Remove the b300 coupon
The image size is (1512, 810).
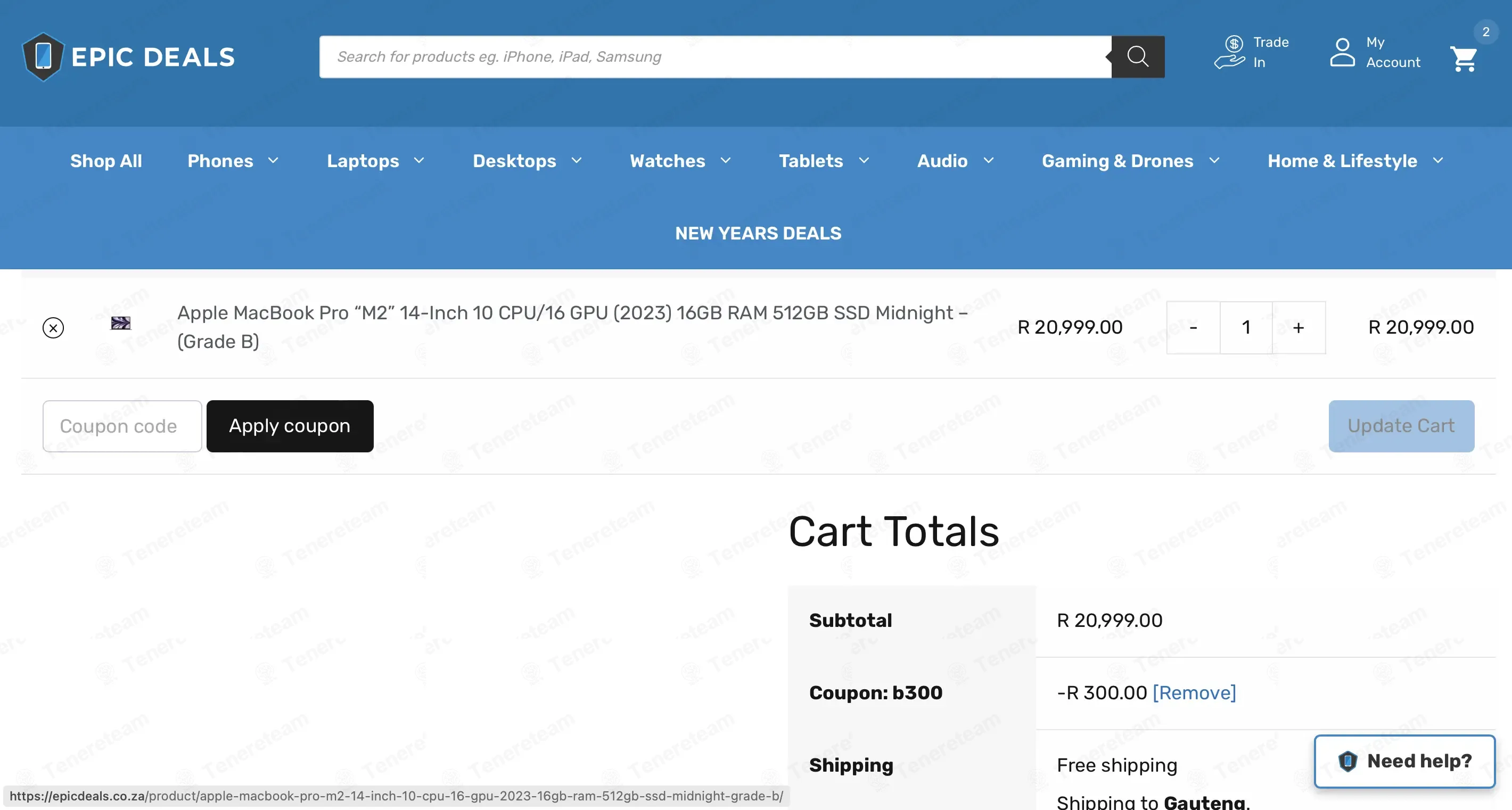tap(1195, 693)
